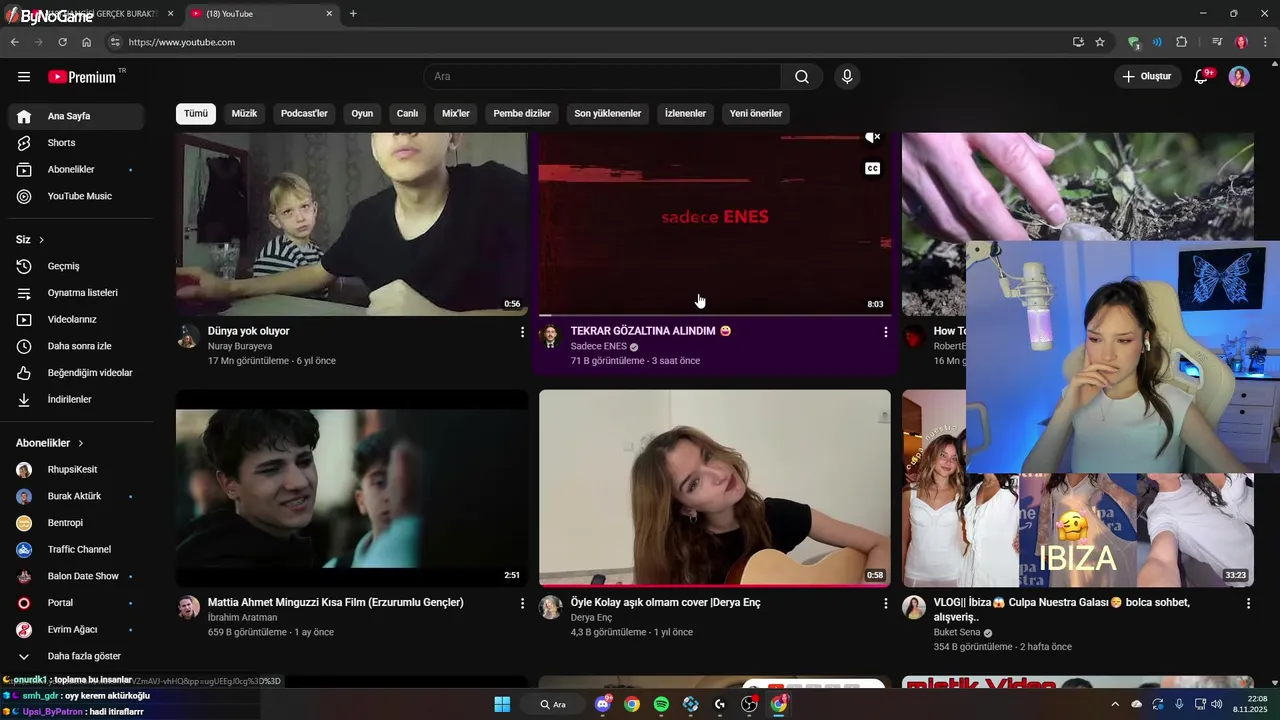Open the YouTube account avatar menu
The width and height of the screenshot is (1280, 720).
[1239, 77]
